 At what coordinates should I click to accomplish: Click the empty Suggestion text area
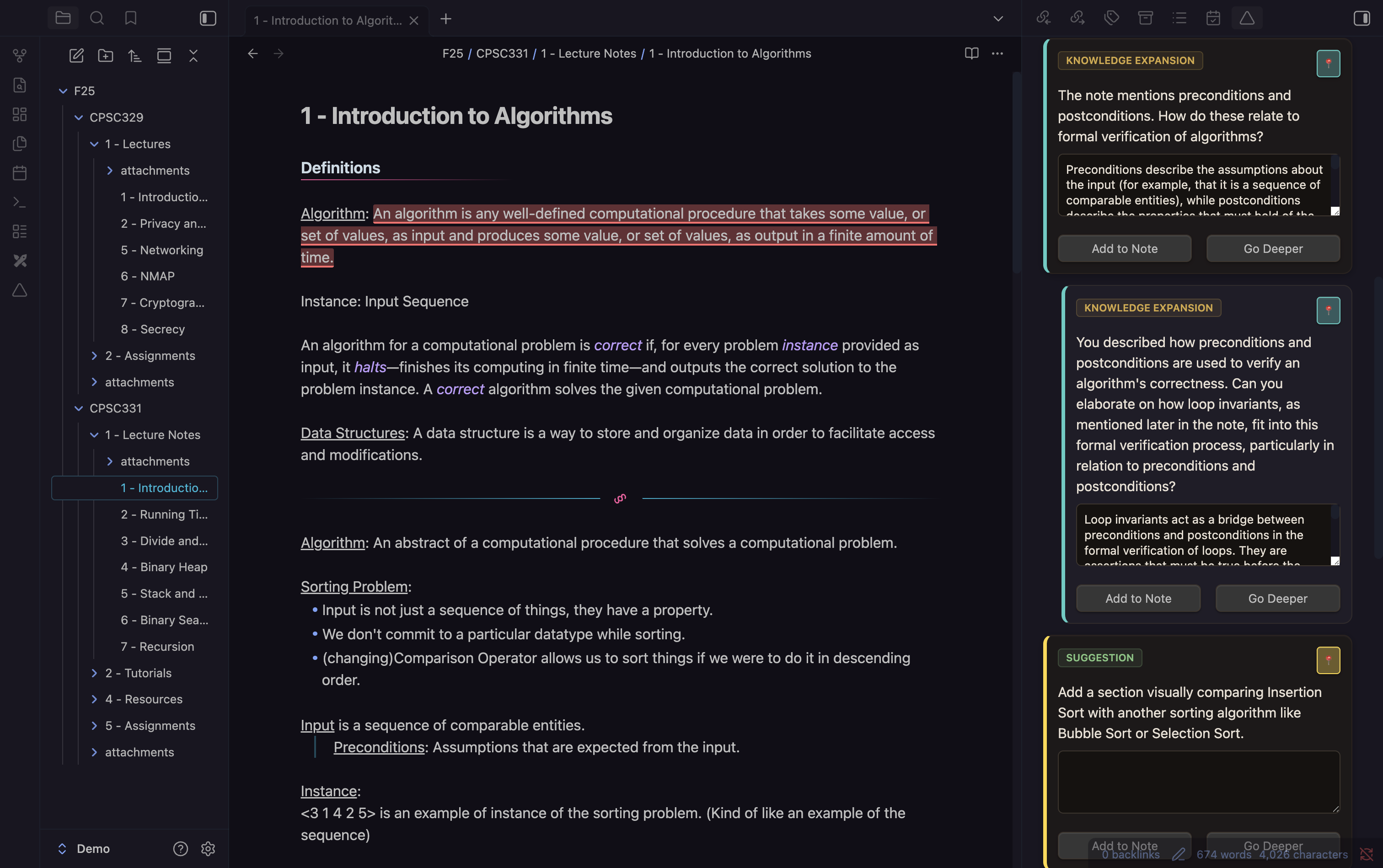(1198, 781)
